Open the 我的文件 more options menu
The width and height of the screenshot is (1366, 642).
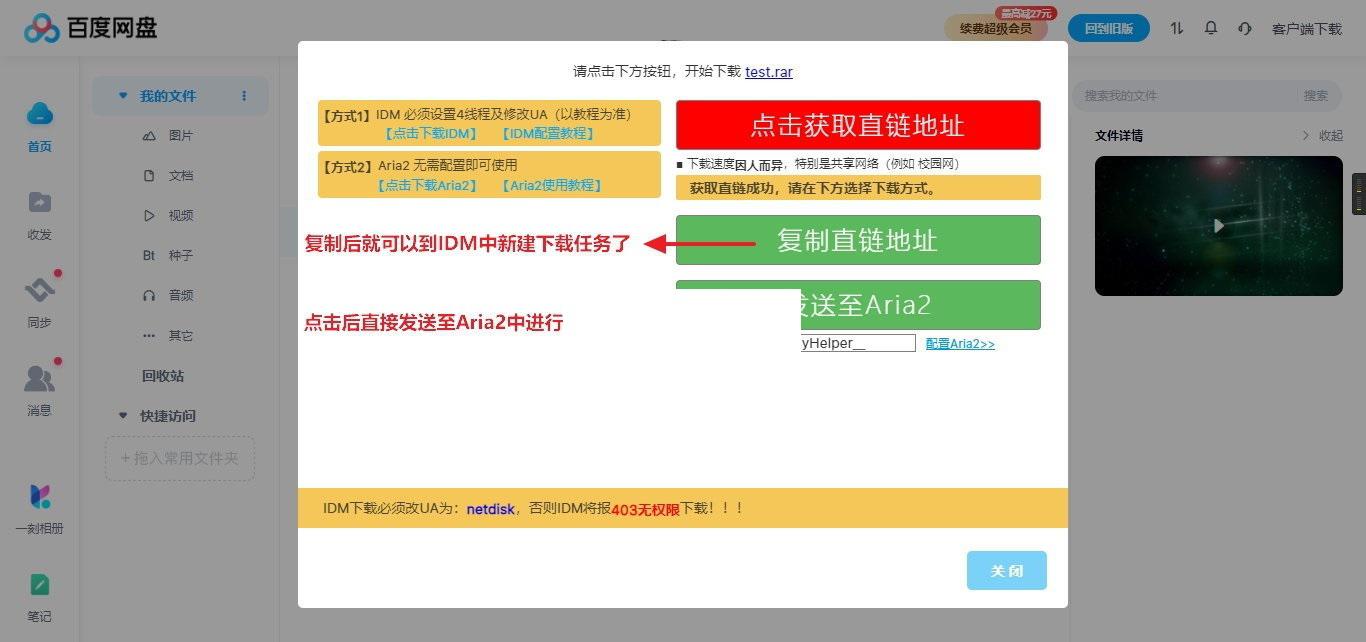tap(244, 96)
